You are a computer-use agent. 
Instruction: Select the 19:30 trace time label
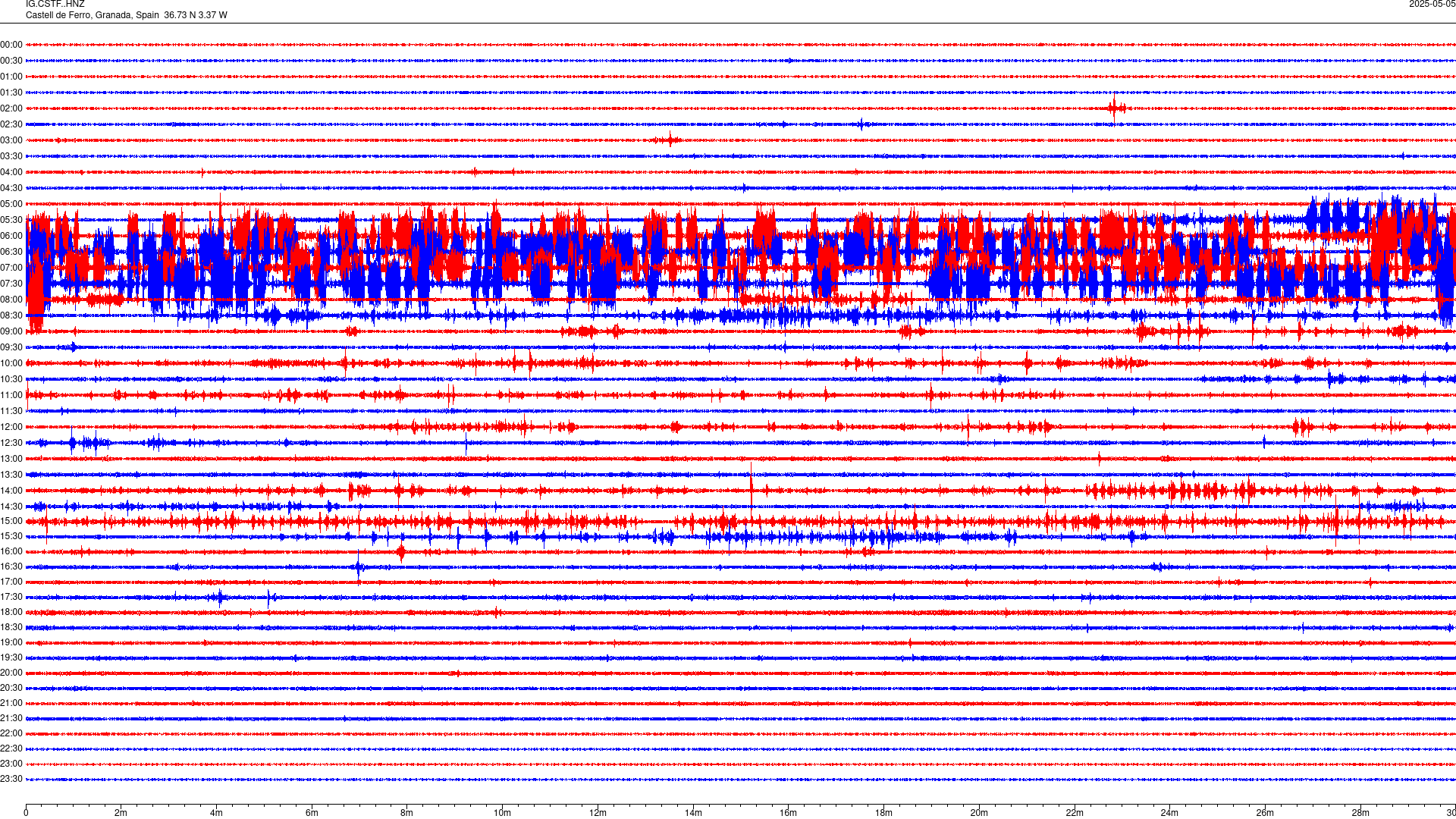(x=11, y=657)
